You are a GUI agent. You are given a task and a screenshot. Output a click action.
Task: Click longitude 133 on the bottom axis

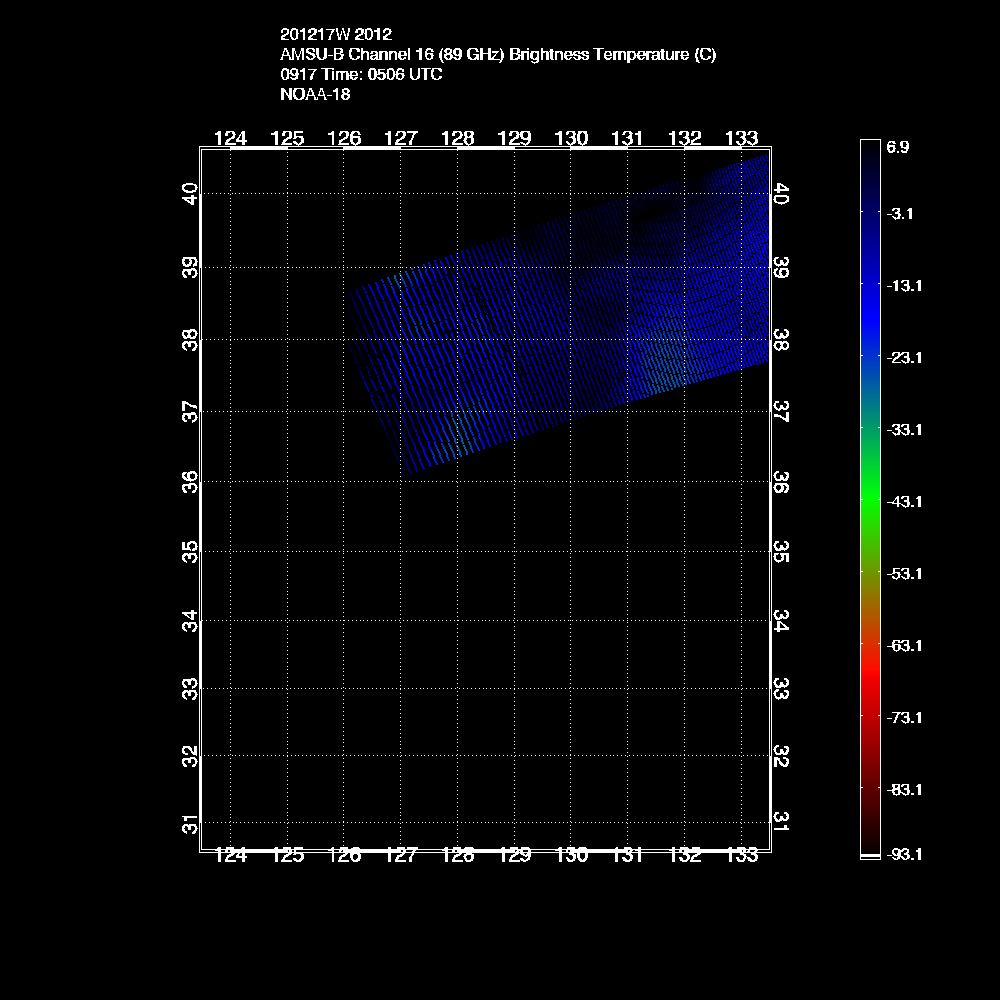coord(741,856)
